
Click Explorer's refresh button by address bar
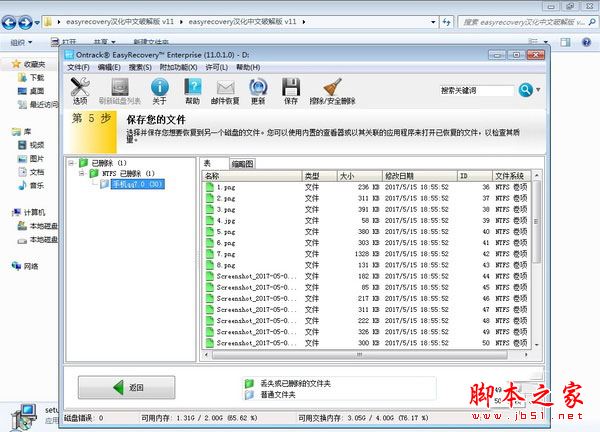pyautogui.click(x=447, y=22)
